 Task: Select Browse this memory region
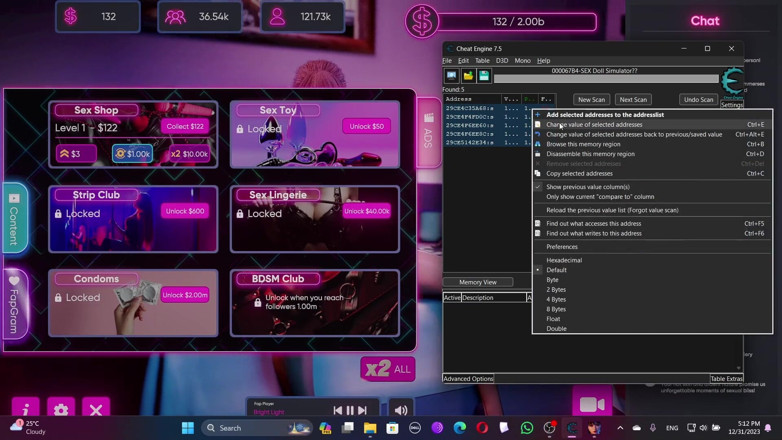tap(652, 144)
